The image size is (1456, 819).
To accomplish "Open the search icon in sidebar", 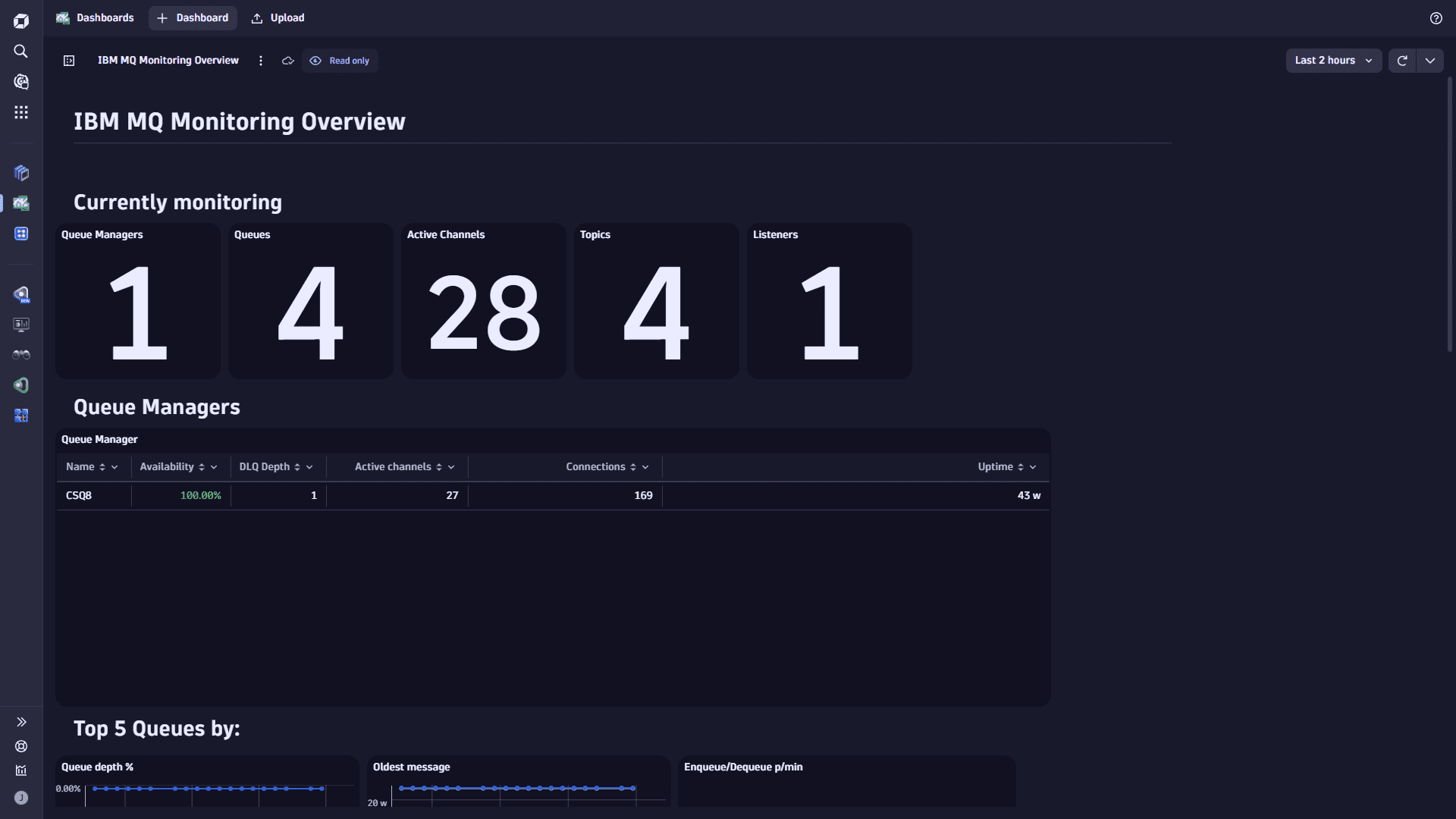I will pos(21,51).
